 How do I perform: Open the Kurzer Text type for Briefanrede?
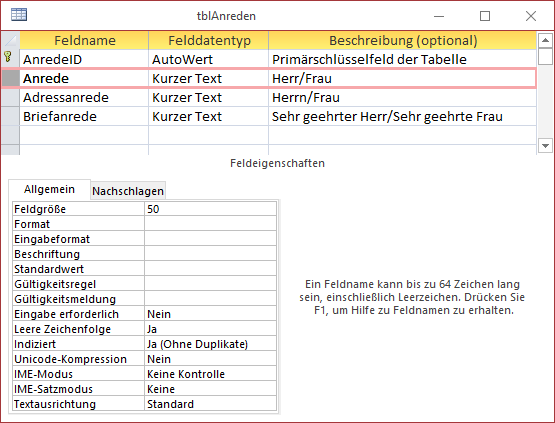(208, 116)
